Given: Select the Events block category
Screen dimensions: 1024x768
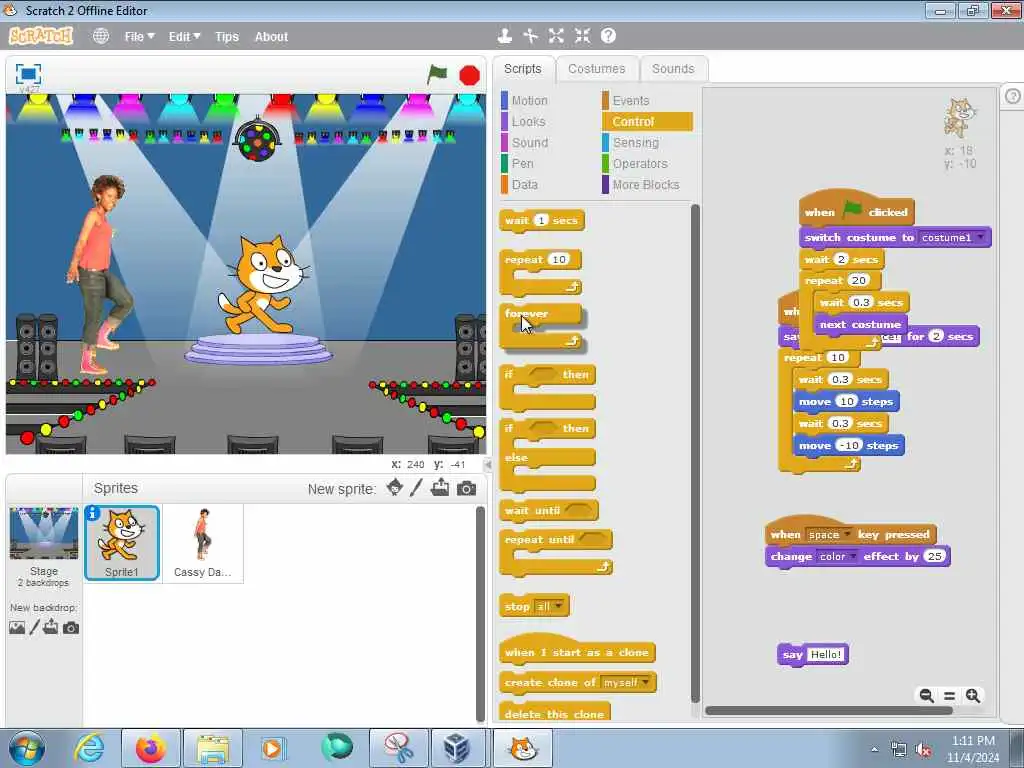Looking at the screenshot, I should 631,101.
